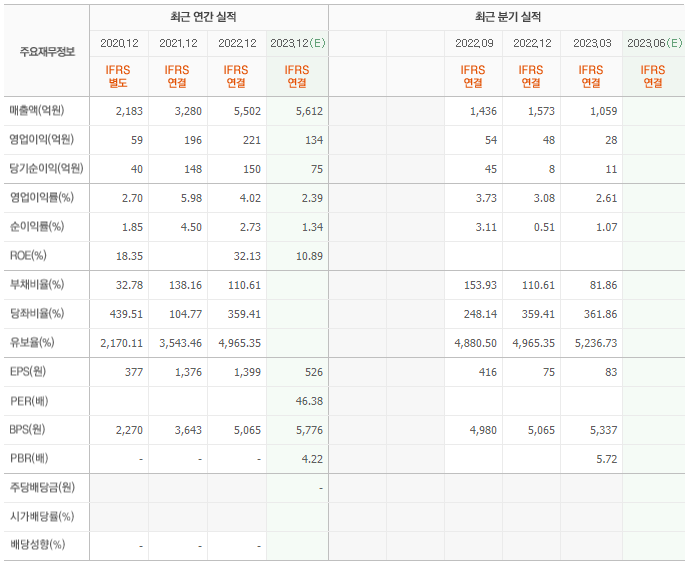Click the 배당성향(%) row label
The height and width of the screenshot is (563, 689).
pos(37,545)
